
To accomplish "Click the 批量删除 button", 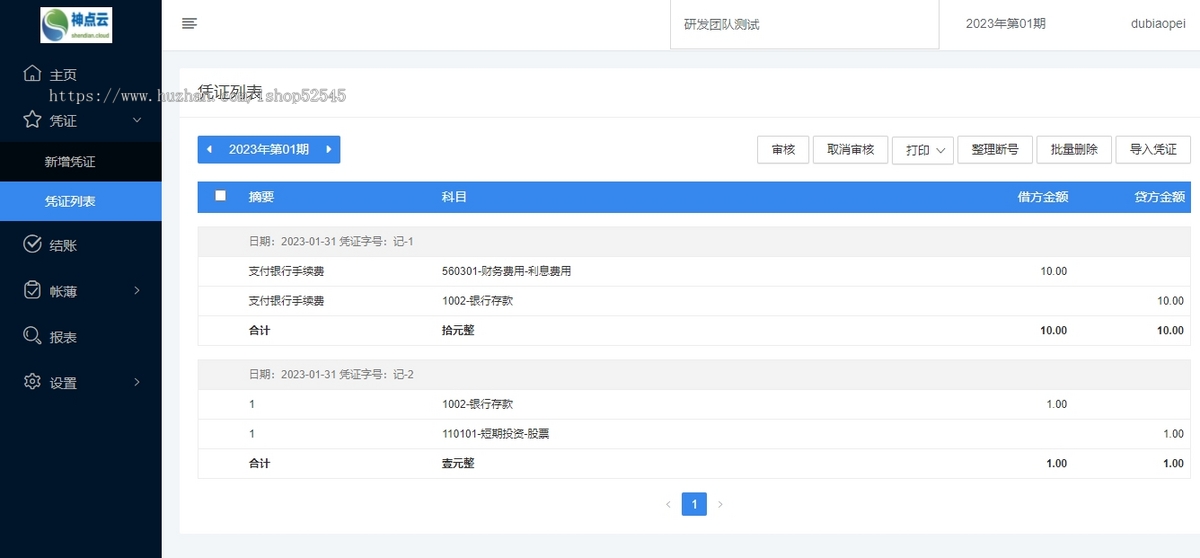I will tap(1074, 150).
